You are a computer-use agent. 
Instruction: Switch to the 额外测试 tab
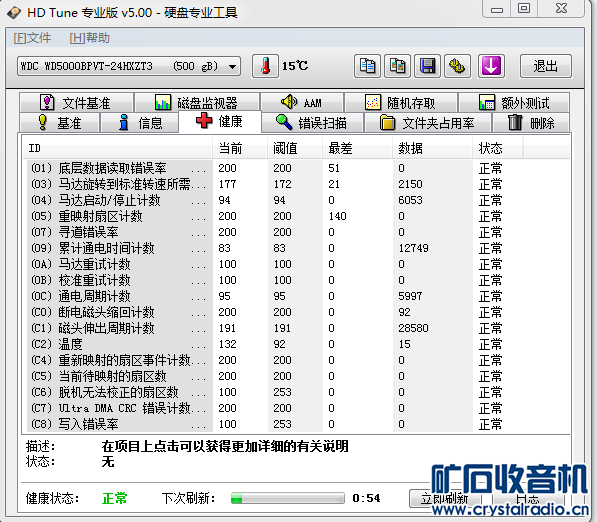514,103
